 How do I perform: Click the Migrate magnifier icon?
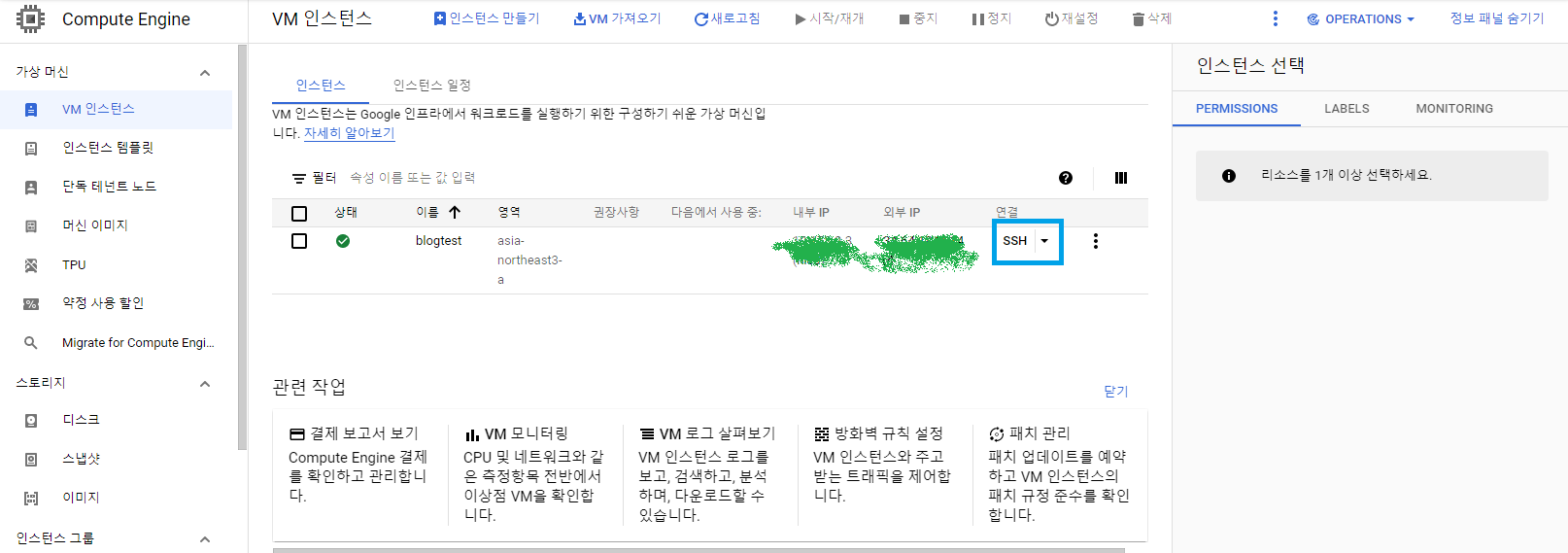(x=31, y=343)
